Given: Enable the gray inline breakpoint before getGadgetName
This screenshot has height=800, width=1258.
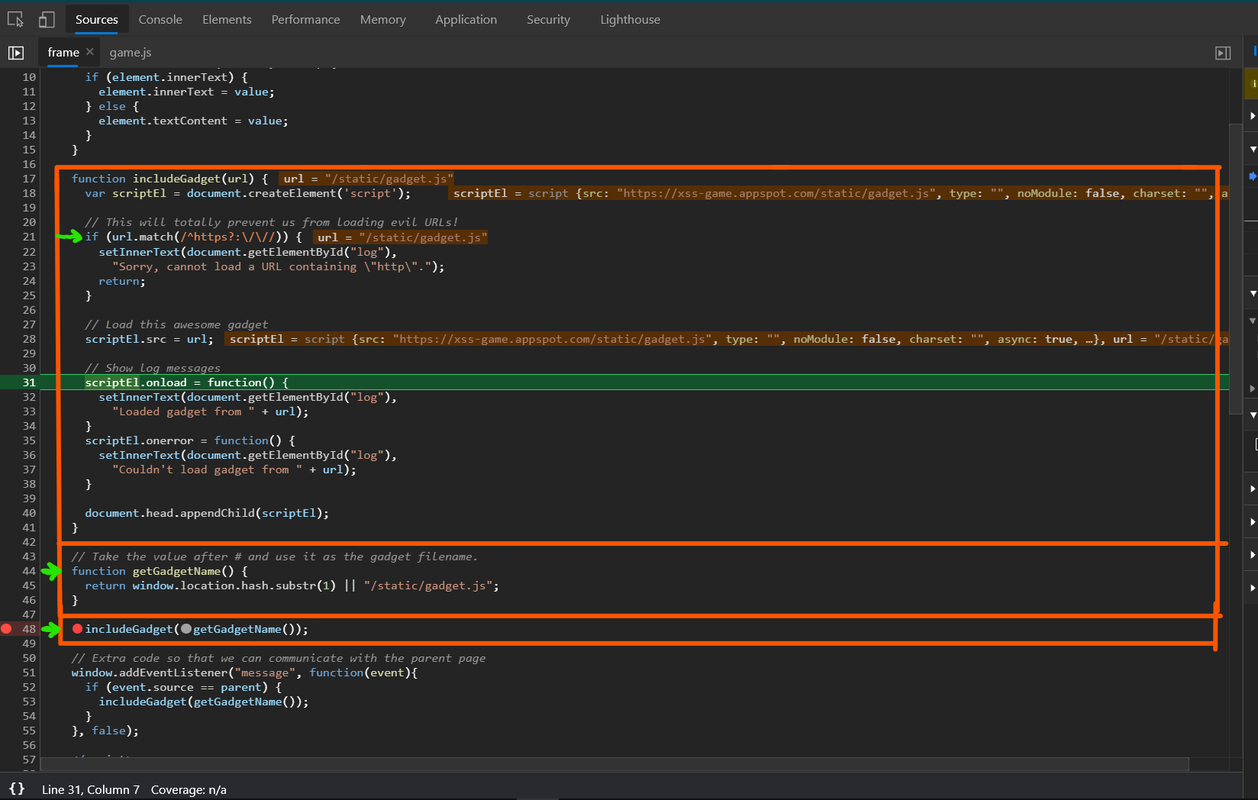Looking at the screenshot, I should pyautogui.click(x=186, y=629).
